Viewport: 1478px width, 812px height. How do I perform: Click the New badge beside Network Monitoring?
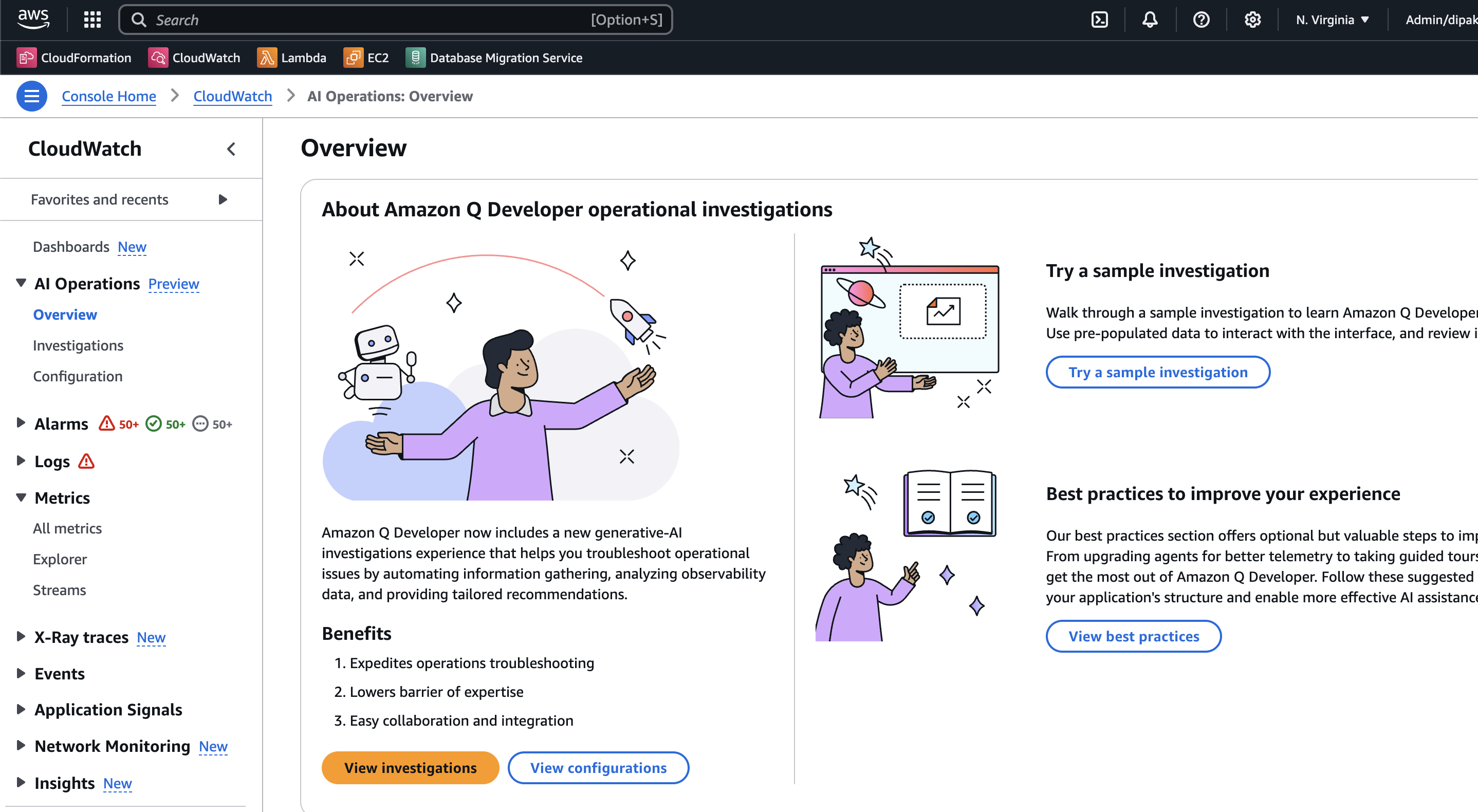(x=213, y=747)
